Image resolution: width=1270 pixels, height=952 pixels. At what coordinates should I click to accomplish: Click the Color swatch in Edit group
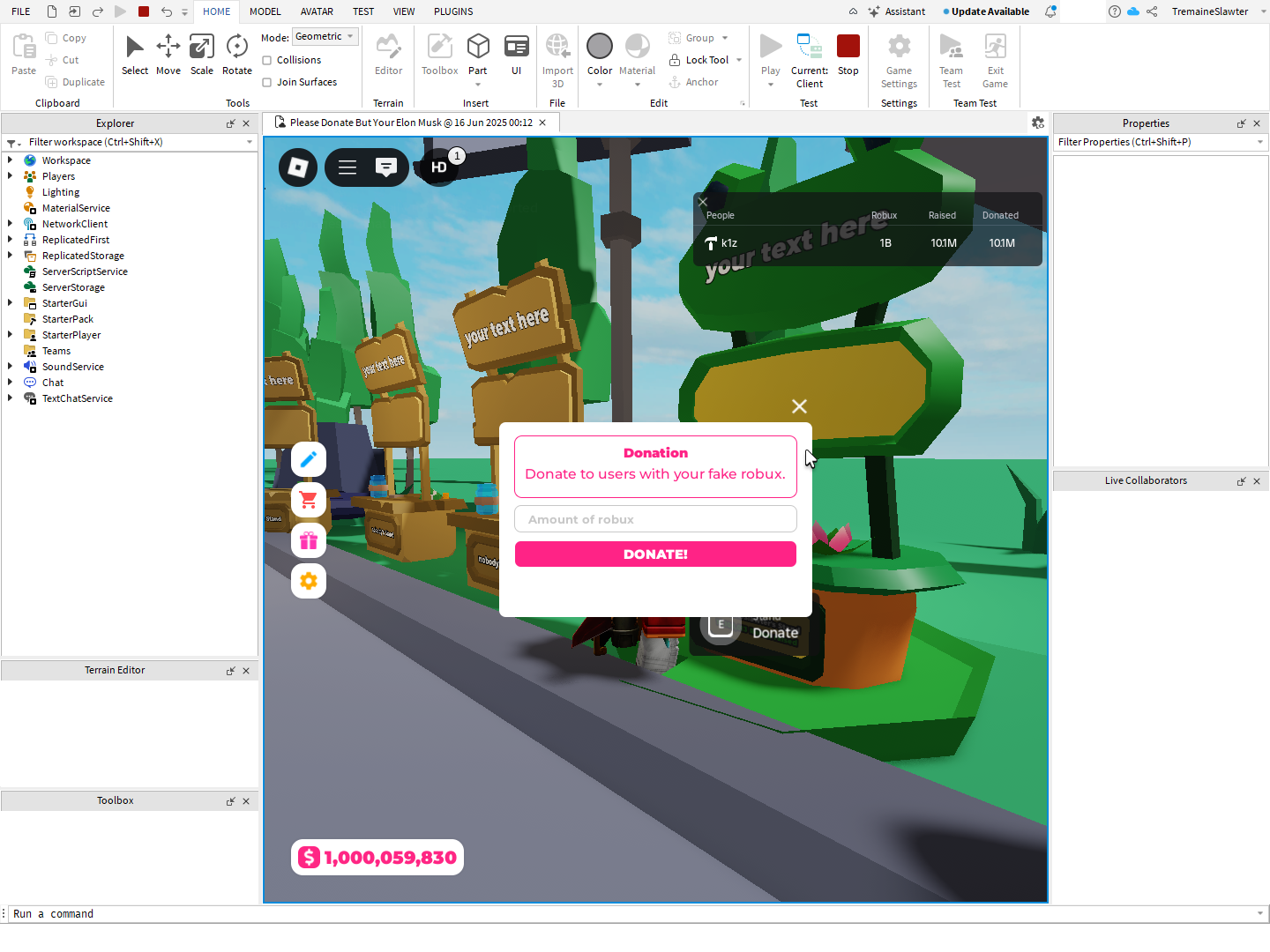[x=600, y=47]
